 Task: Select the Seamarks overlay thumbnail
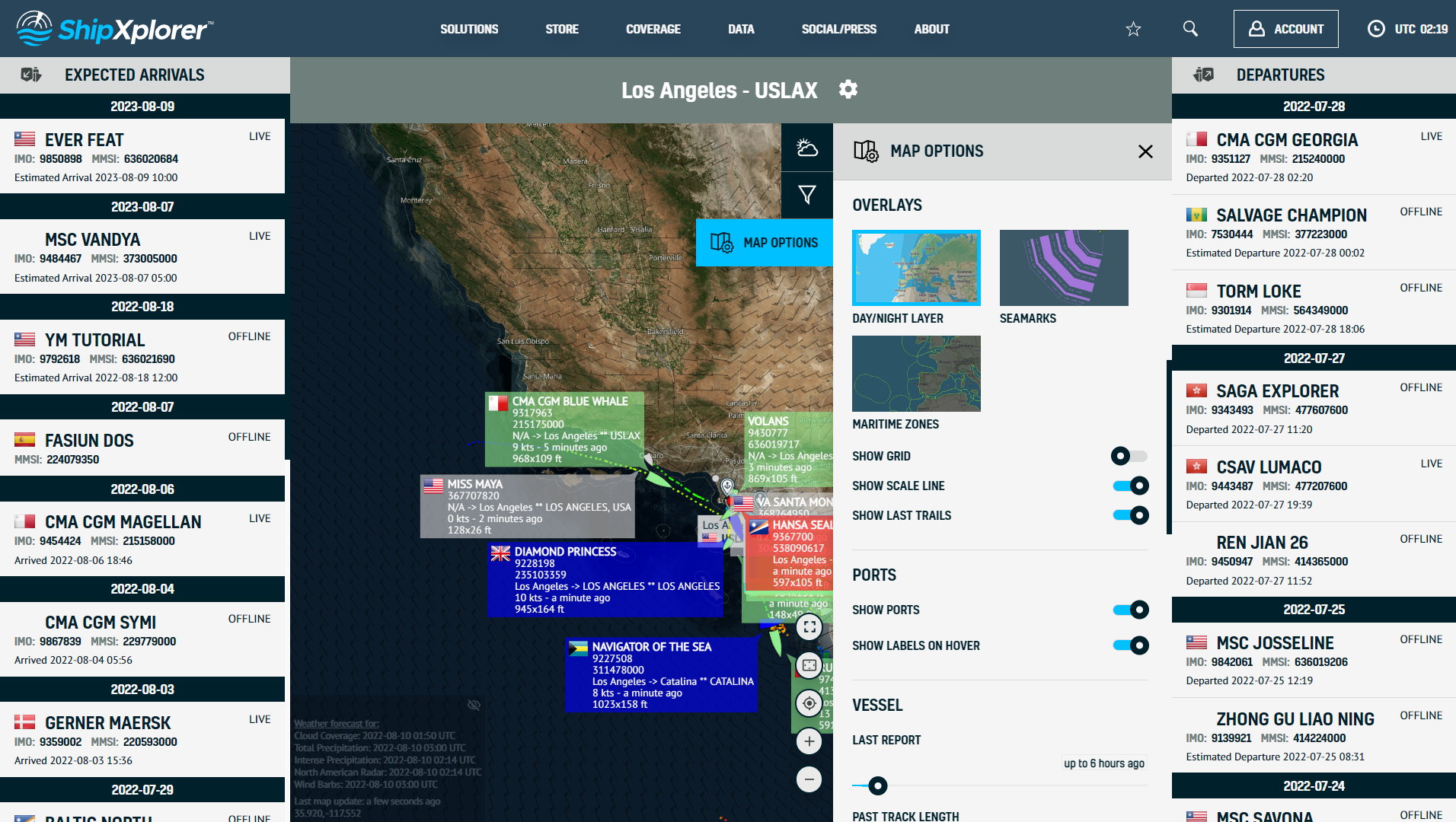[1063, 268]
